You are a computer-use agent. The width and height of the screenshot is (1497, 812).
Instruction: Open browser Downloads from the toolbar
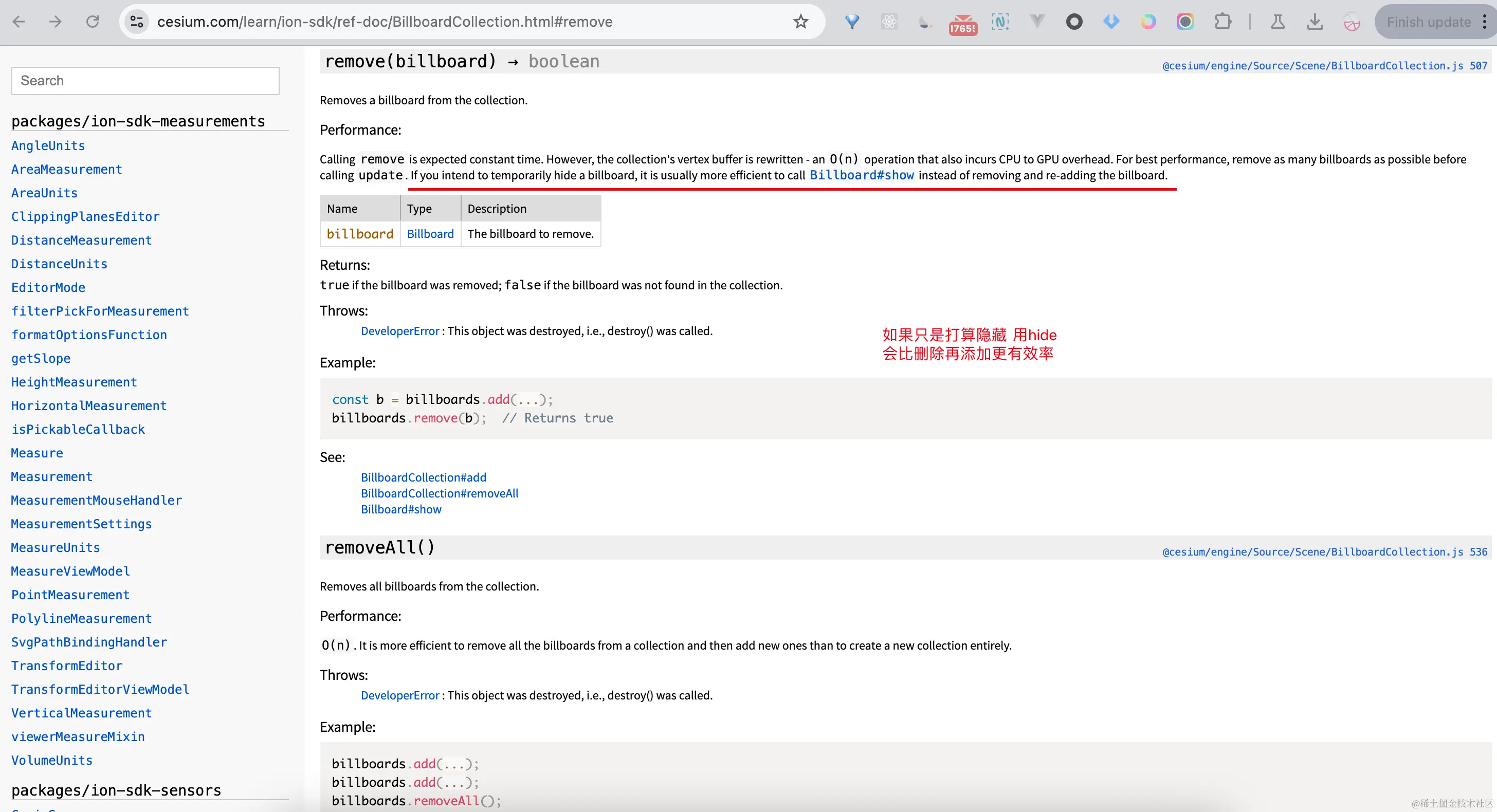[1315, 22]
